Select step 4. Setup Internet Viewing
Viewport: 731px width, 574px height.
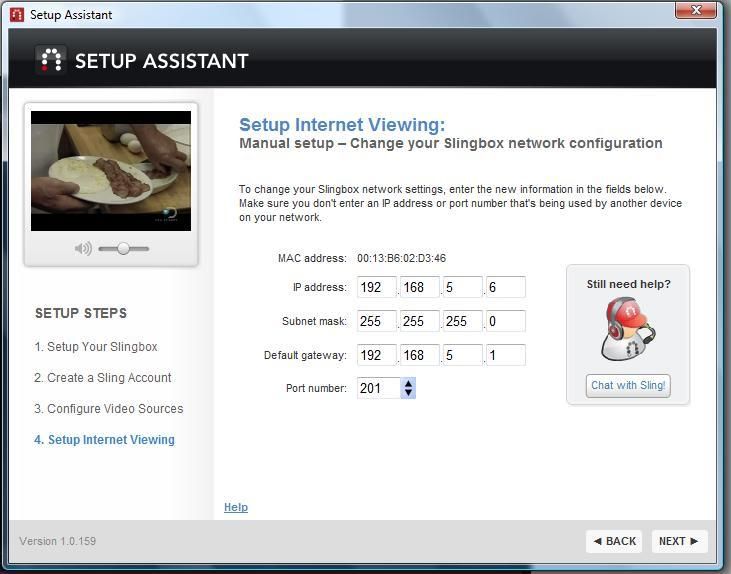point(104,440)
